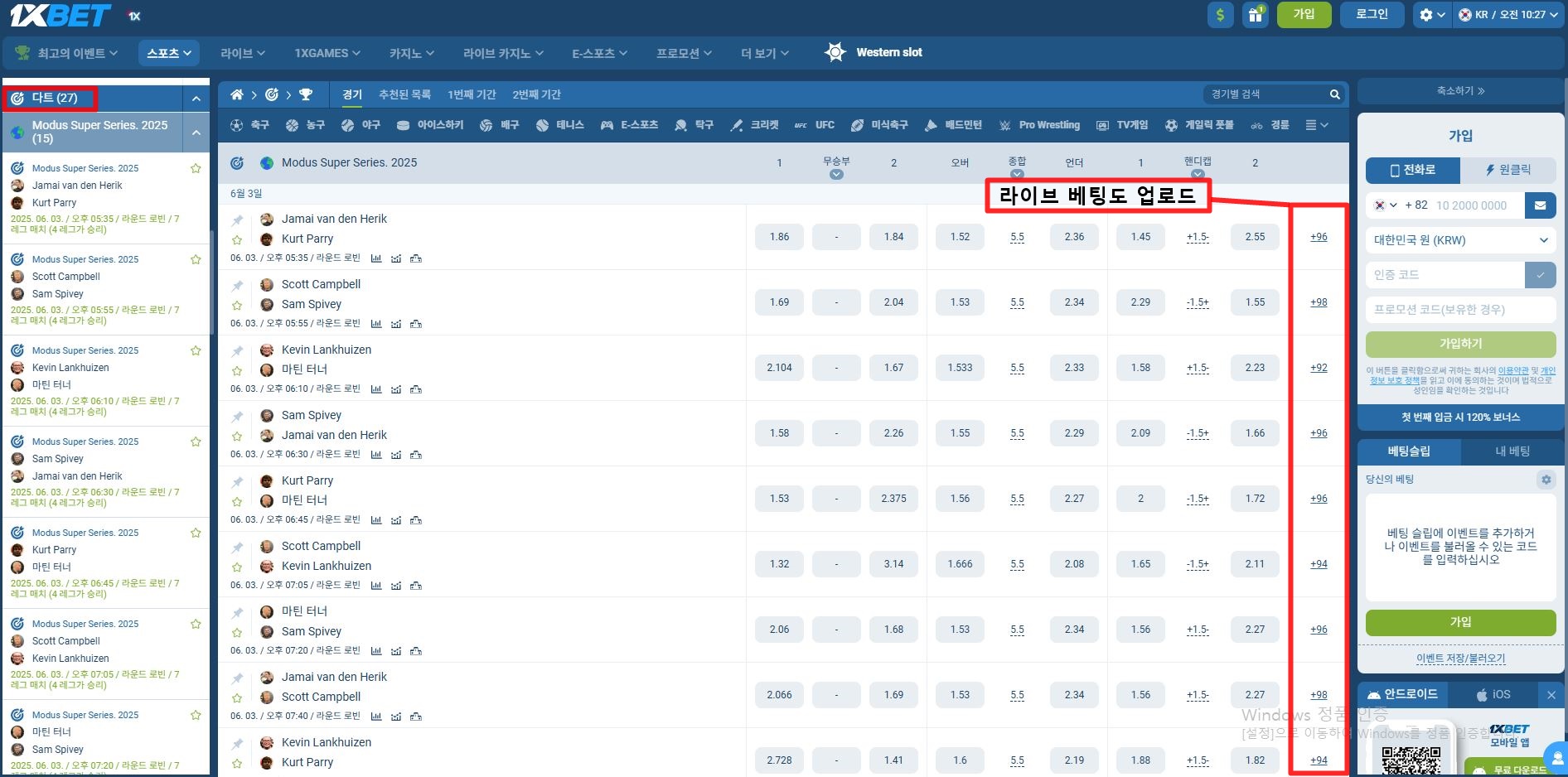The height and width of the screenshot is (777, 1568).
Task: Switch to the 추천된 목록 tab
Action: (x=404, y=94)
